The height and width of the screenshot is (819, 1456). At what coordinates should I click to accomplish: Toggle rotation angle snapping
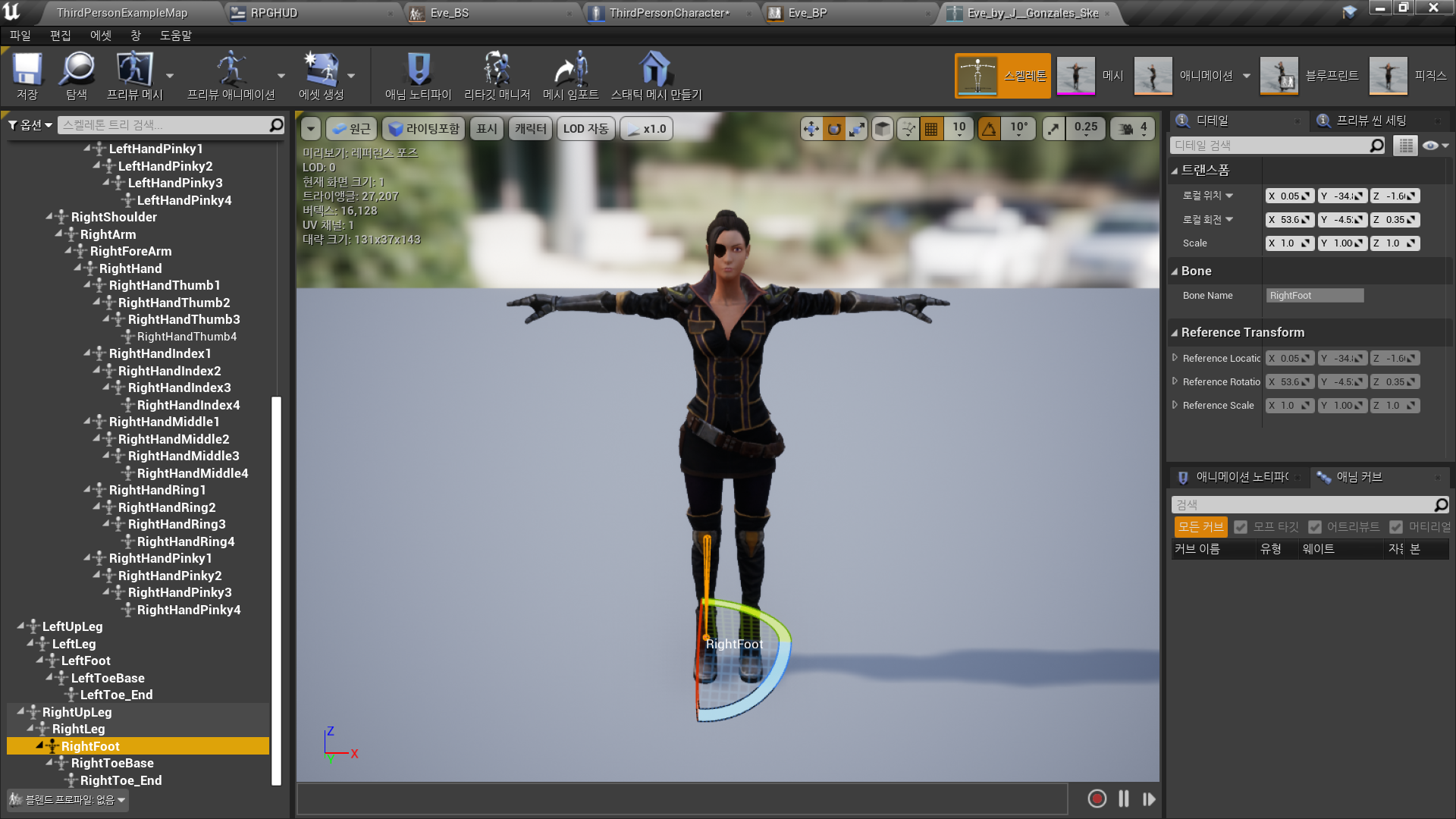click(989, 129)
